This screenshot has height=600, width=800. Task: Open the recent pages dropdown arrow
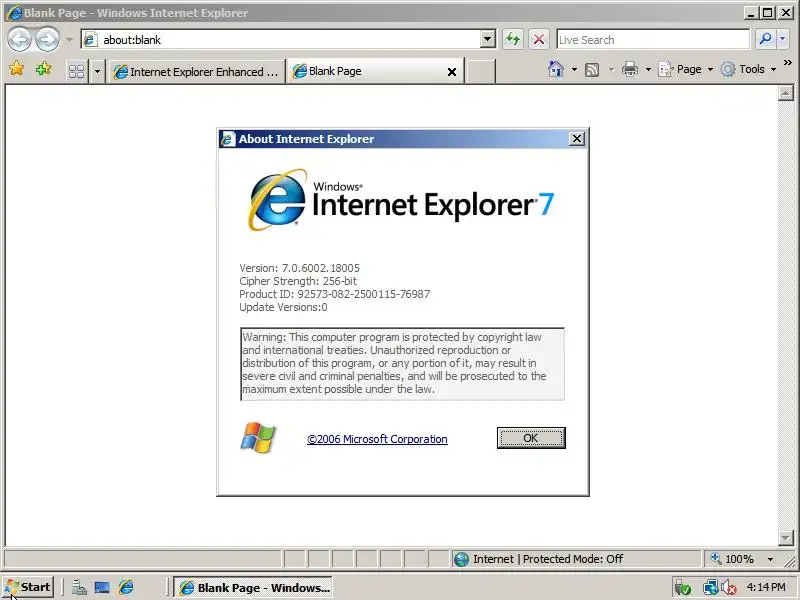point(69,39)
